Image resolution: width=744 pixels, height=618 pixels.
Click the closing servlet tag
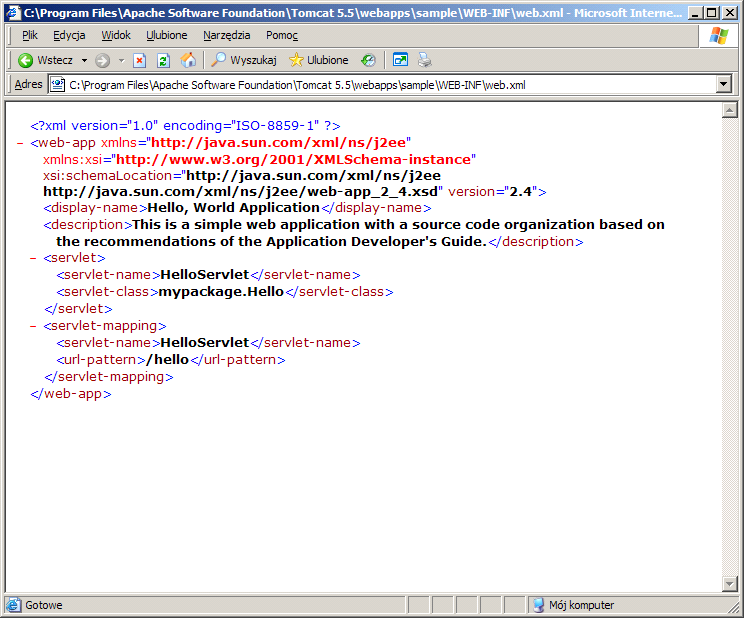tap(78, 309)
